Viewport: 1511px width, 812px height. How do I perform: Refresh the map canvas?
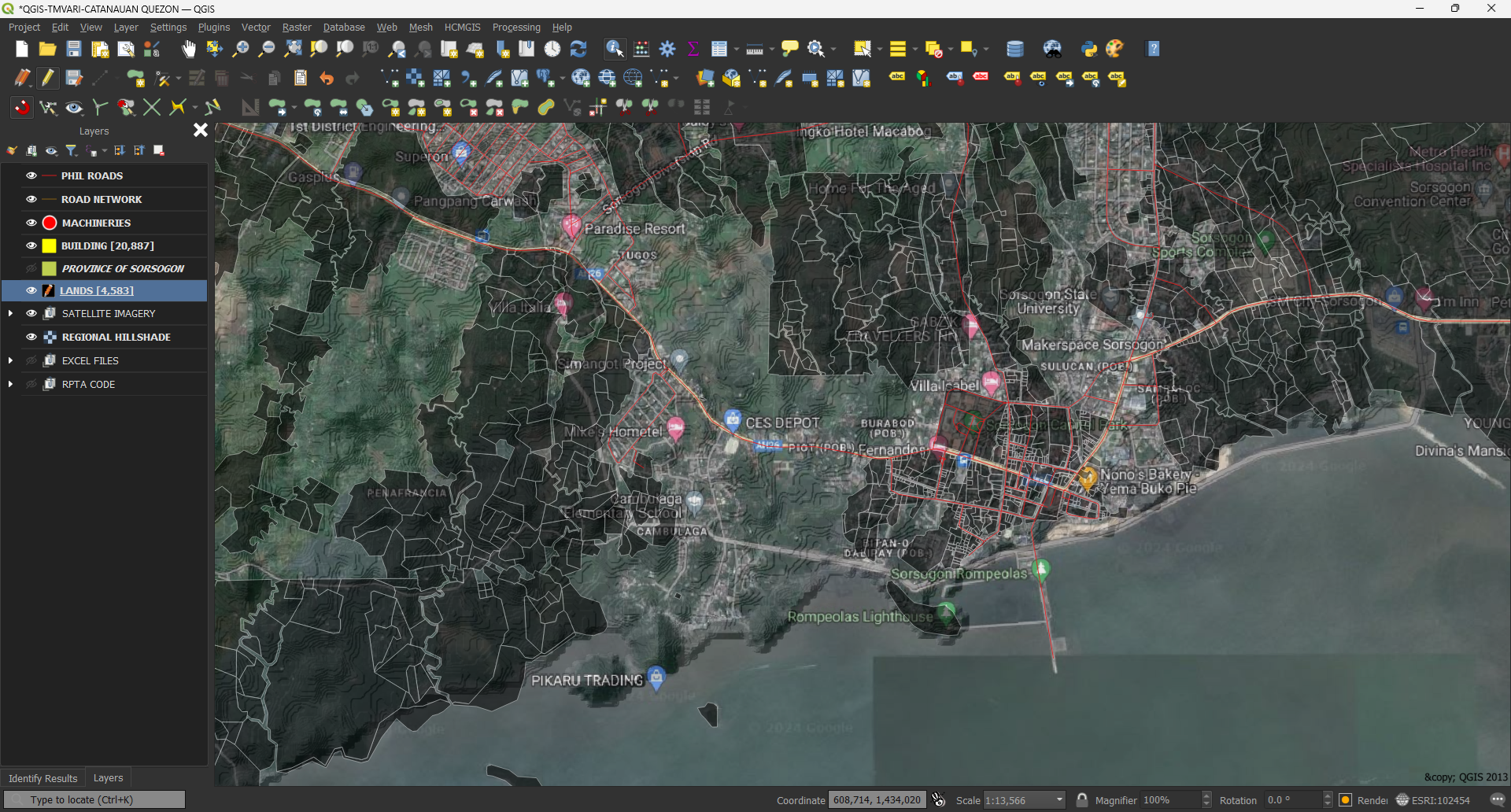coord(579,49)
